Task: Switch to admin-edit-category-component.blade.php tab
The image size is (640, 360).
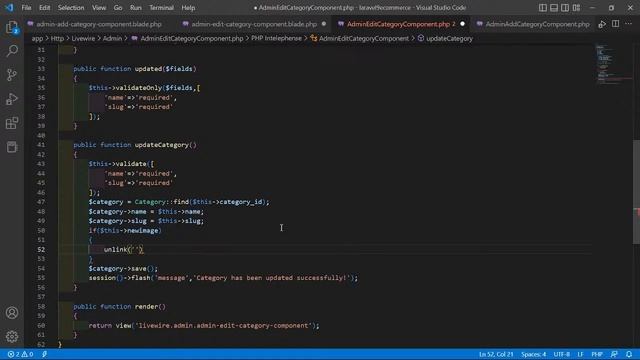Action: [x=254, y=24]
